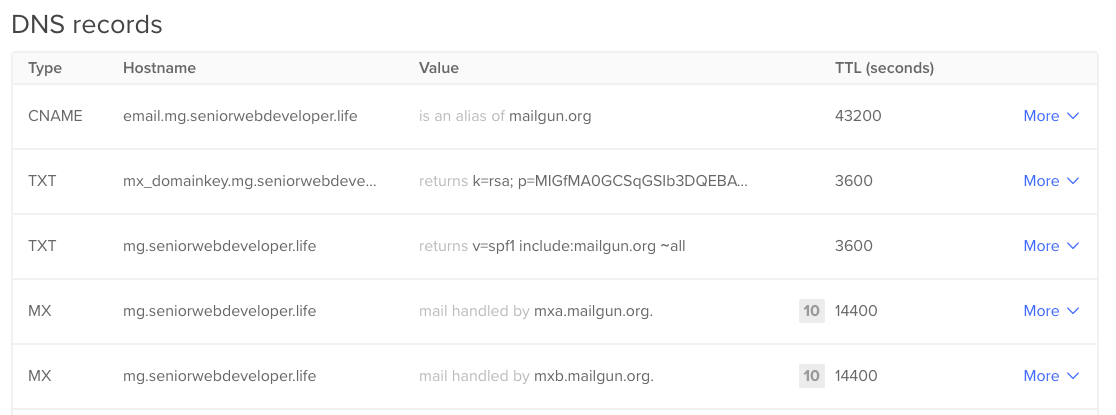Click the Value column header
This screenshot has width=1116, height=415.
438,68
